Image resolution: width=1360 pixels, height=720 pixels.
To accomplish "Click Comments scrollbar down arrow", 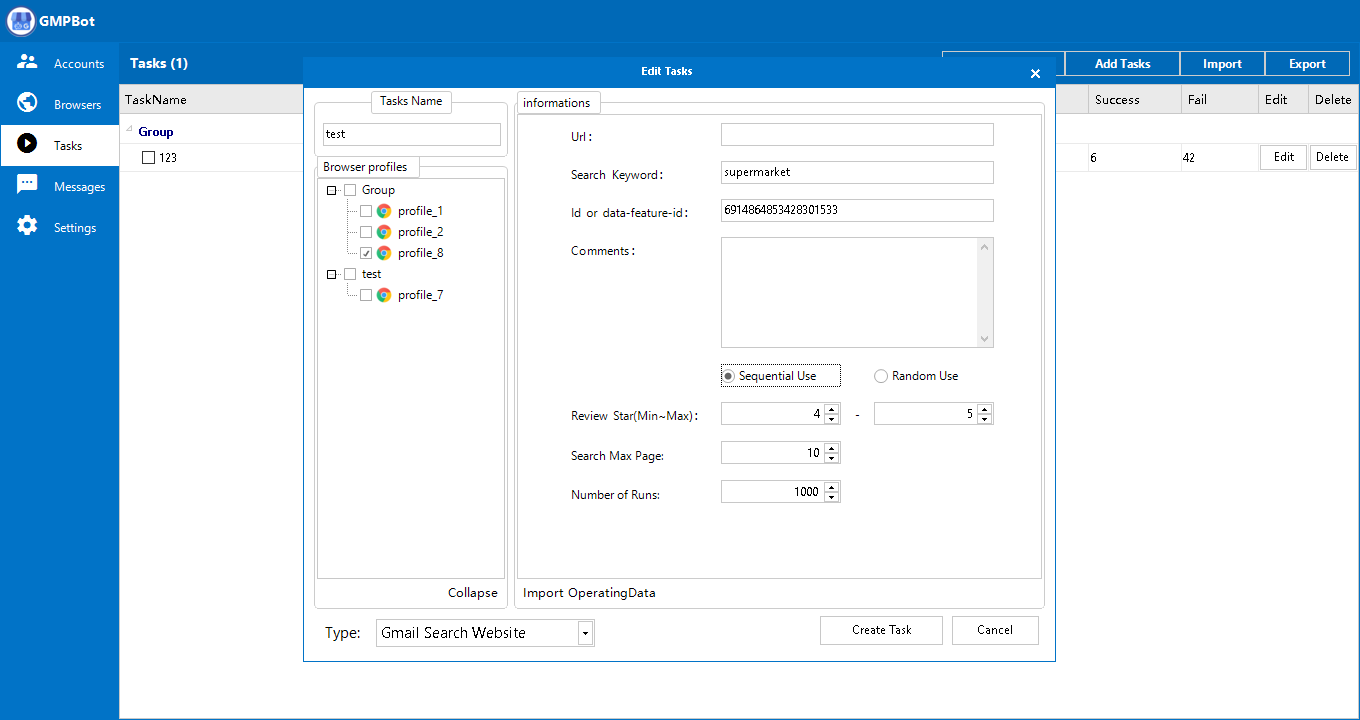I will [x=985, y=339].
